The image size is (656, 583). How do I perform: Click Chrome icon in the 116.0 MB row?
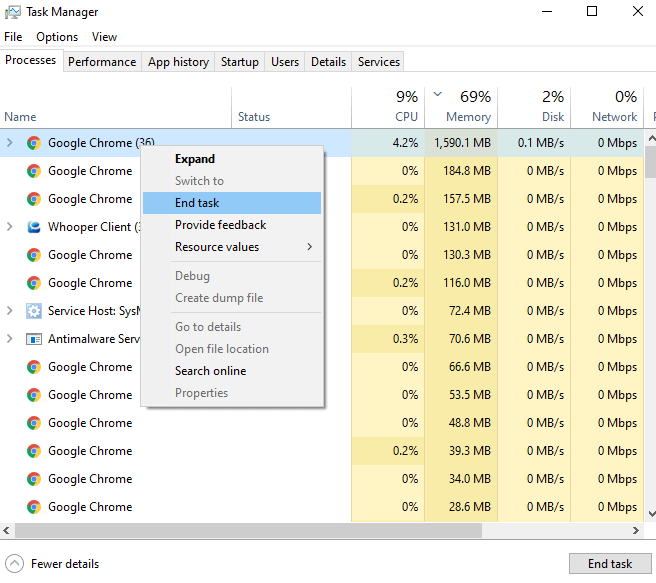[x=34, y=283]
